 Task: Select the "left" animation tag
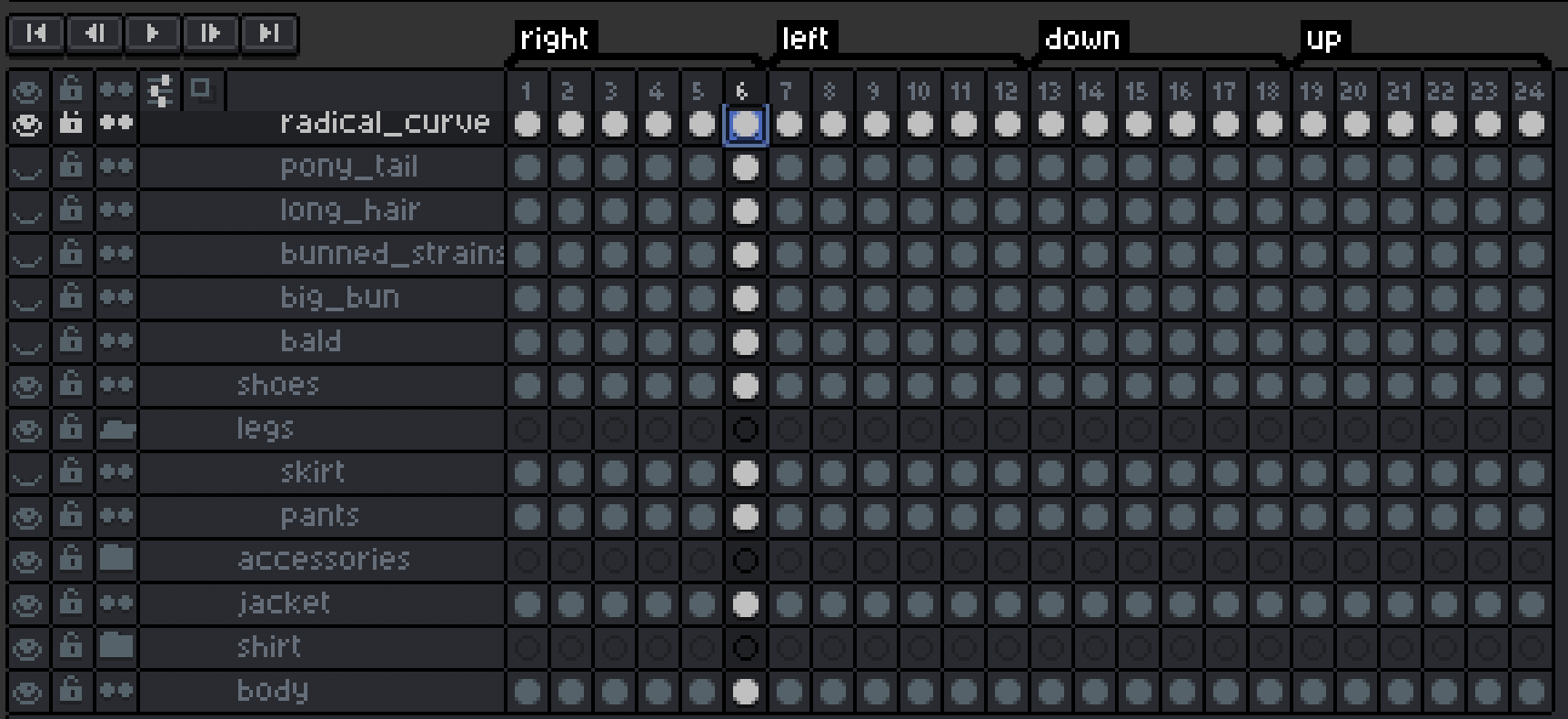coord(805,38)
